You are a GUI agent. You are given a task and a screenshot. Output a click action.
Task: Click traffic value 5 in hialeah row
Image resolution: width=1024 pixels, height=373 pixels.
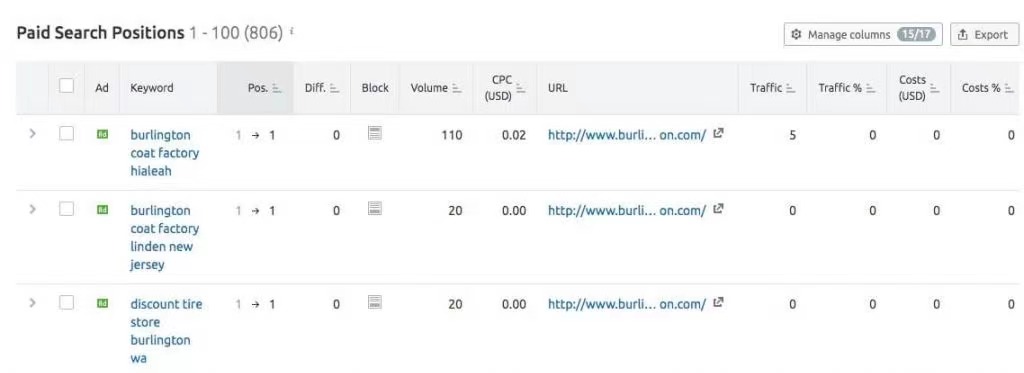pyautogui.click(x=792, y=135)
